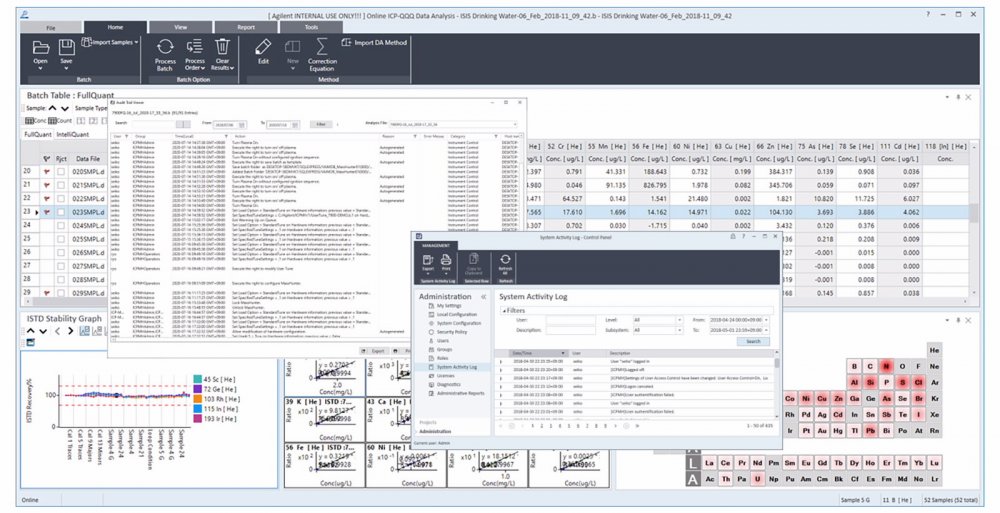This screenshot has height=513, width=1000.
Task: Click the 72 Ge [He] purple legend swatch
Action: (x=198, y=389)
